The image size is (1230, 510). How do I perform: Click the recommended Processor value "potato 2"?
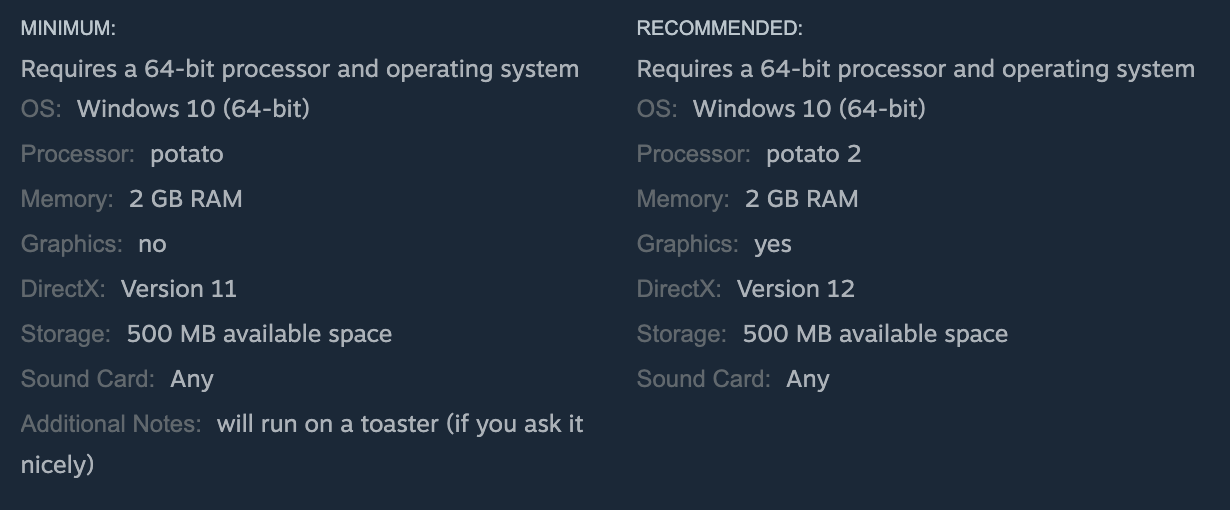coord(813,154)
